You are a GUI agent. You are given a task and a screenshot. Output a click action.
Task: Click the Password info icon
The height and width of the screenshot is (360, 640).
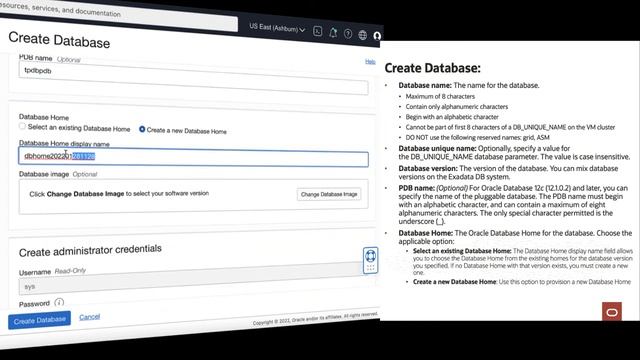click(59, 302)
